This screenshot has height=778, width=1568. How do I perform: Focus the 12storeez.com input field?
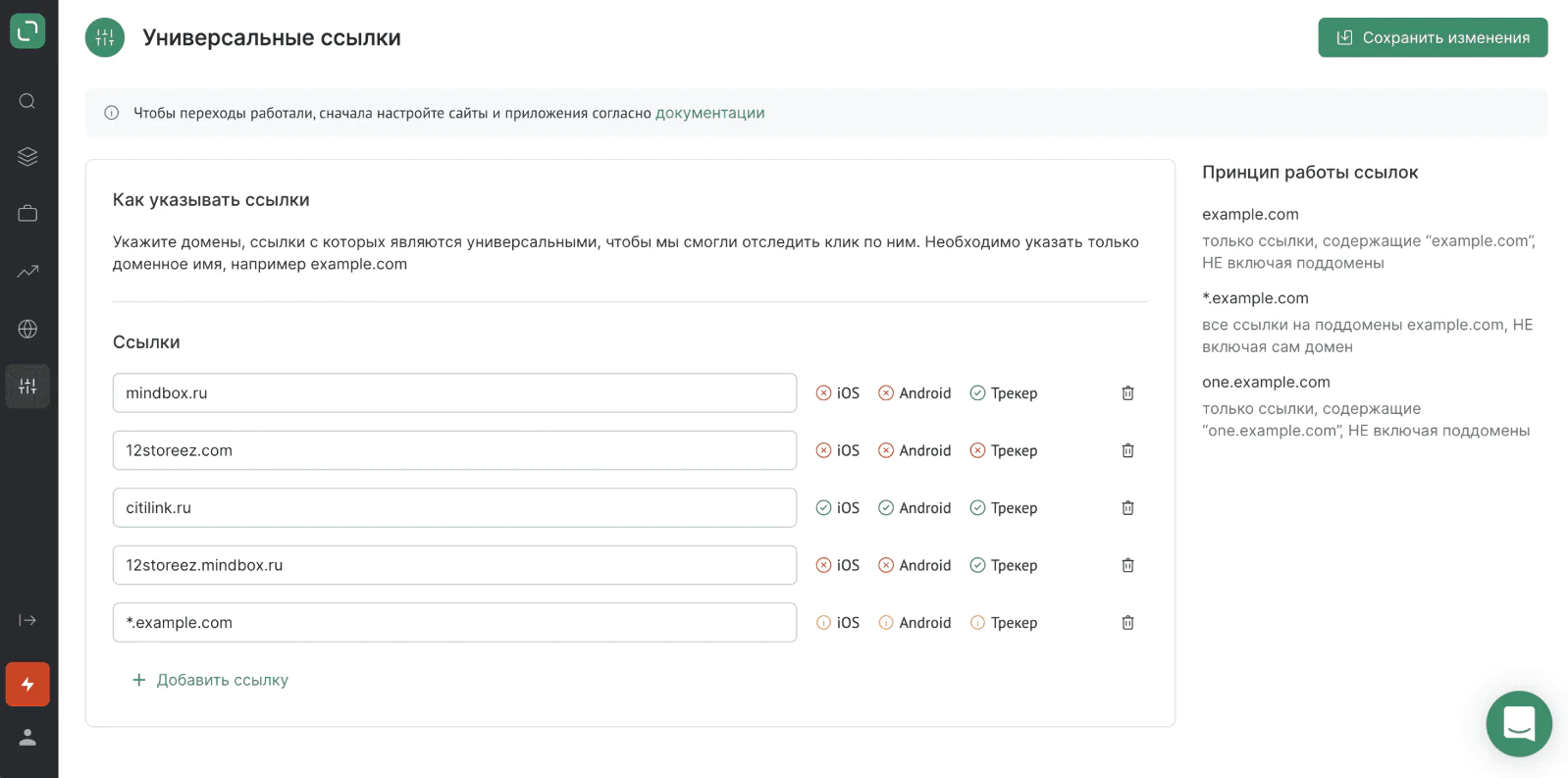click(x=454, y=450)
